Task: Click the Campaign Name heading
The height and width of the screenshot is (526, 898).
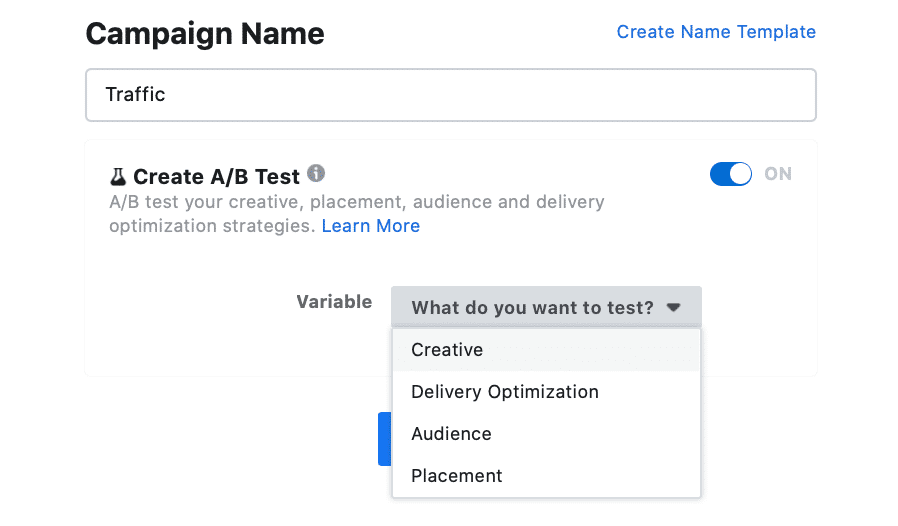Action: tap(205, 34)
